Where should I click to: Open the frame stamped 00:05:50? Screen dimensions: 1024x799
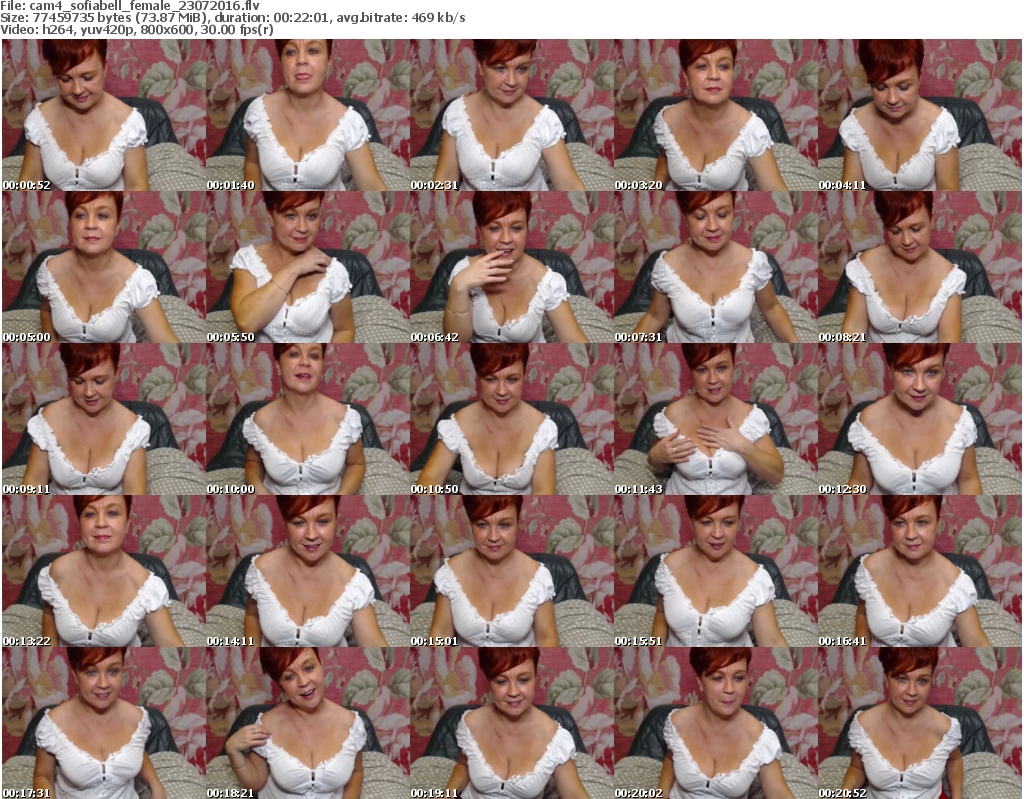(308, 267)
